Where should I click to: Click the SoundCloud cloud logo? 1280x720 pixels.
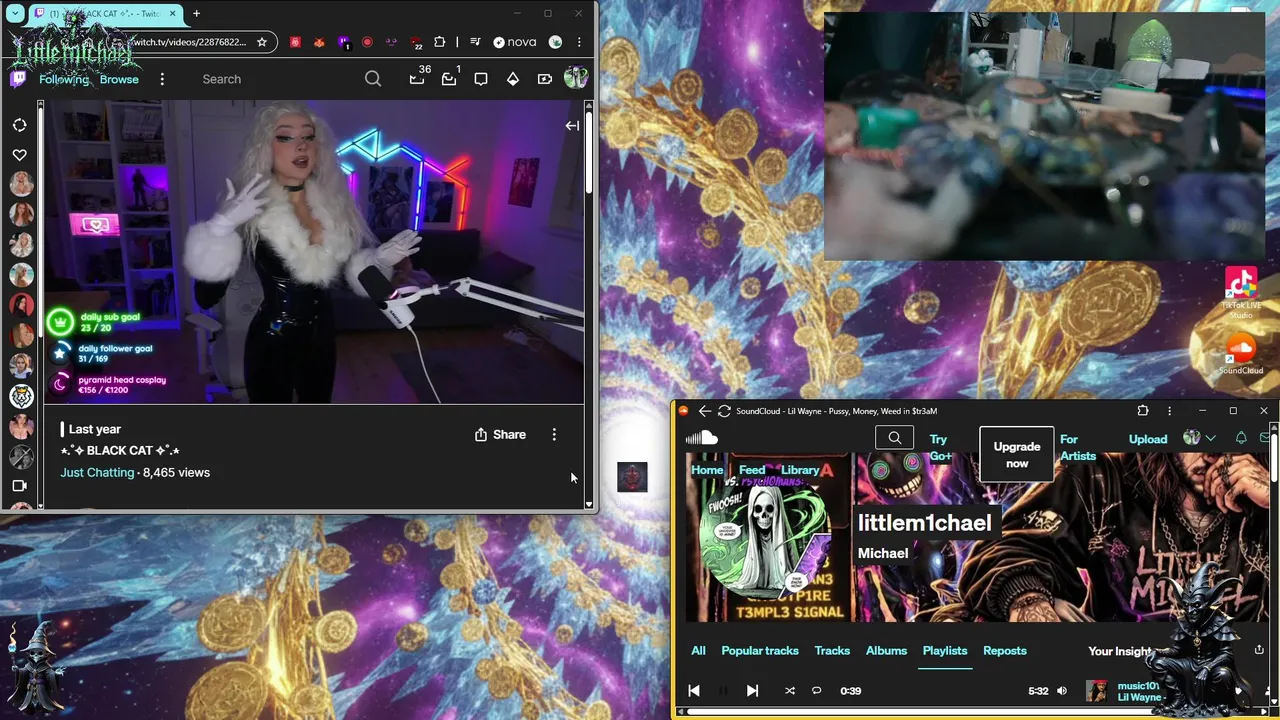[x=702, y=438]
